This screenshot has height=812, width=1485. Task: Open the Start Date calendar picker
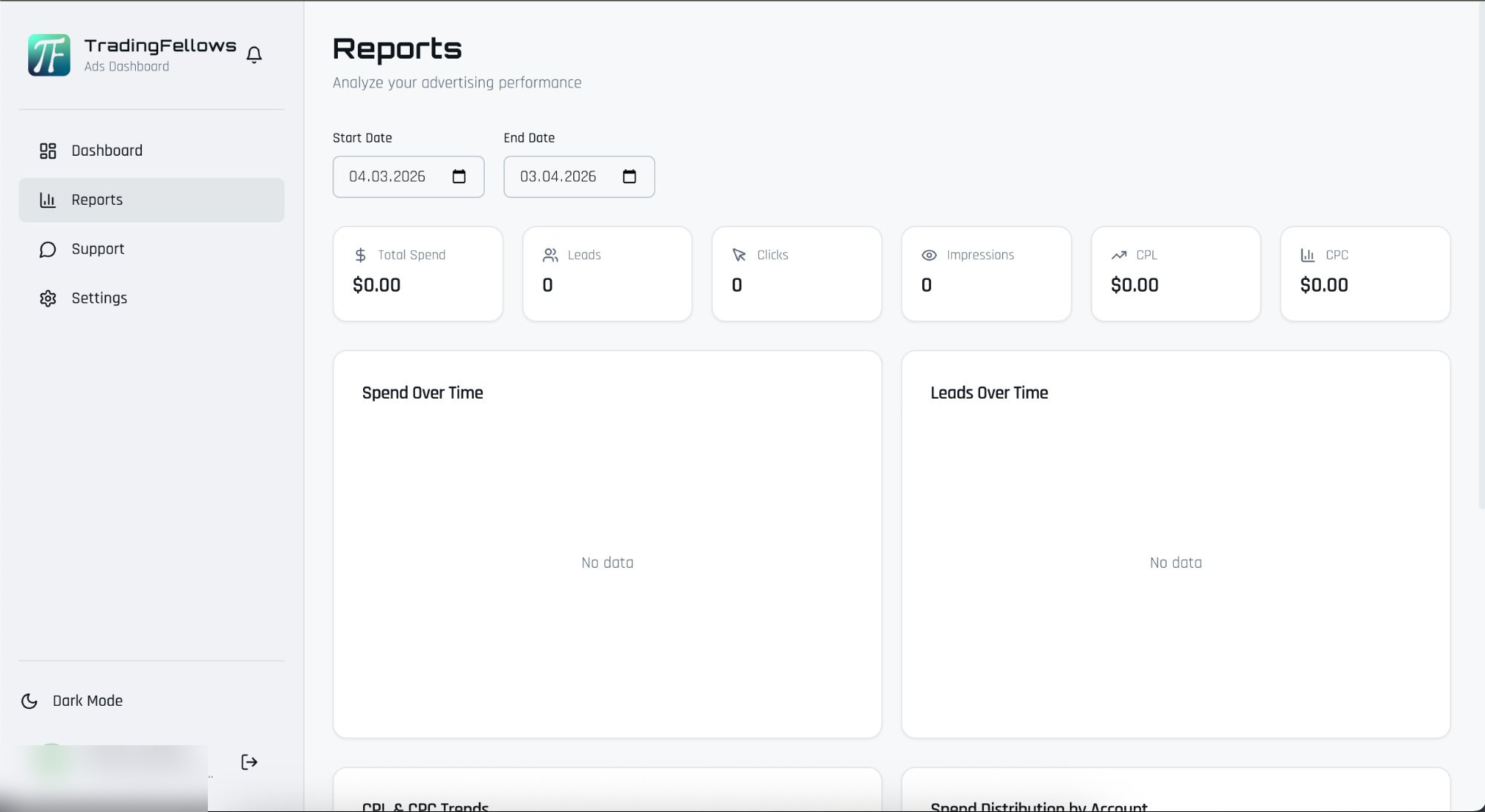pyautogui.click(x=460, y=177)
